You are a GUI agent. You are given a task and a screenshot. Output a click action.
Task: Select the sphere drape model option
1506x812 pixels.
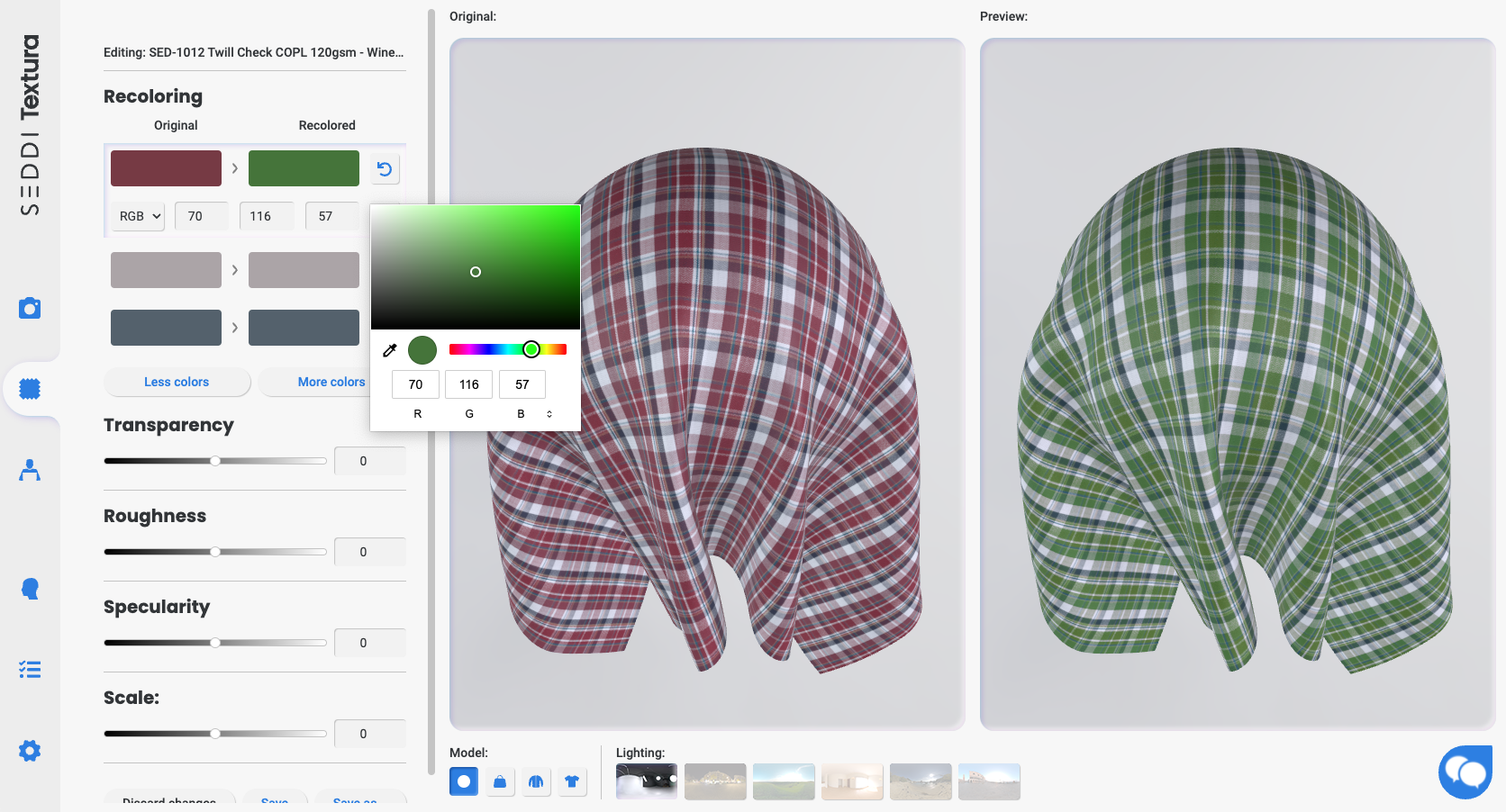click(x=463, y=781)
